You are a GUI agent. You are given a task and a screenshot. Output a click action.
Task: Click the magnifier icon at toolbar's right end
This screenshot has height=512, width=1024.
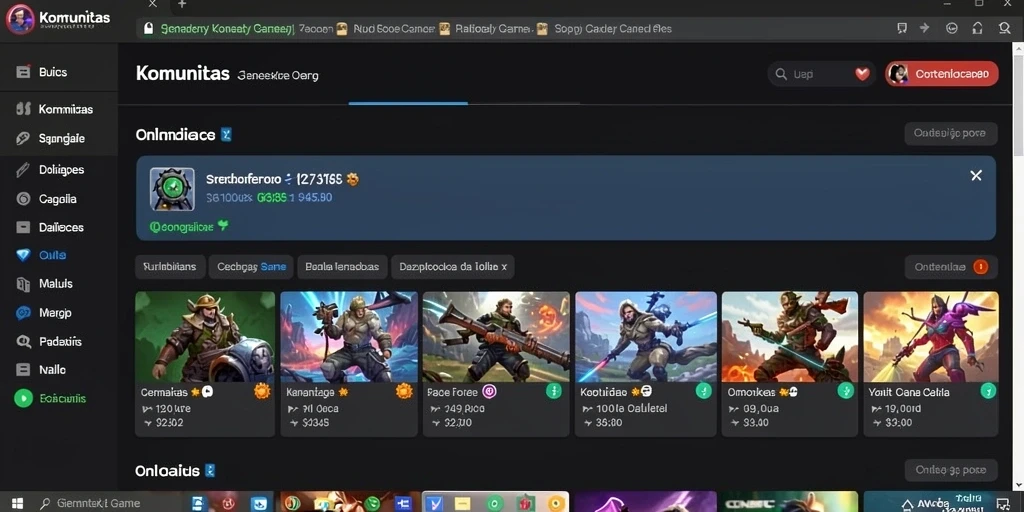point(1004,28)
